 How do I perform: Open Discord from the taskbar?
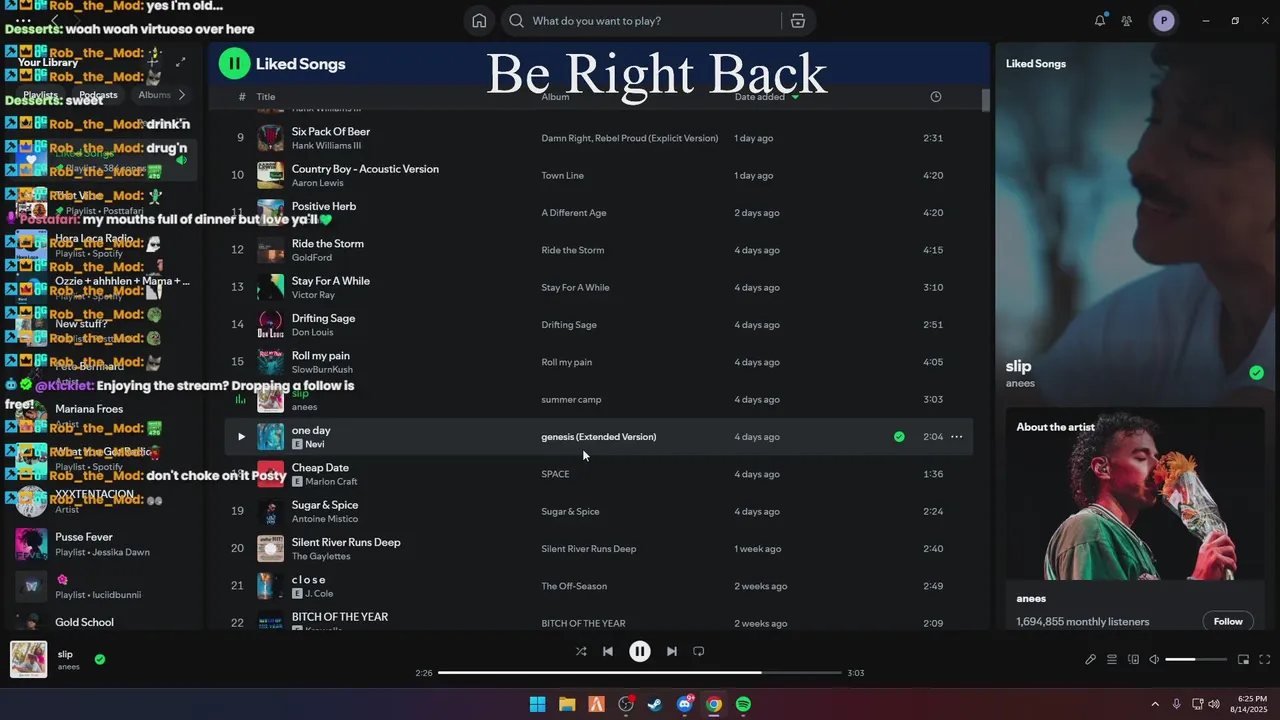point(685,704)
